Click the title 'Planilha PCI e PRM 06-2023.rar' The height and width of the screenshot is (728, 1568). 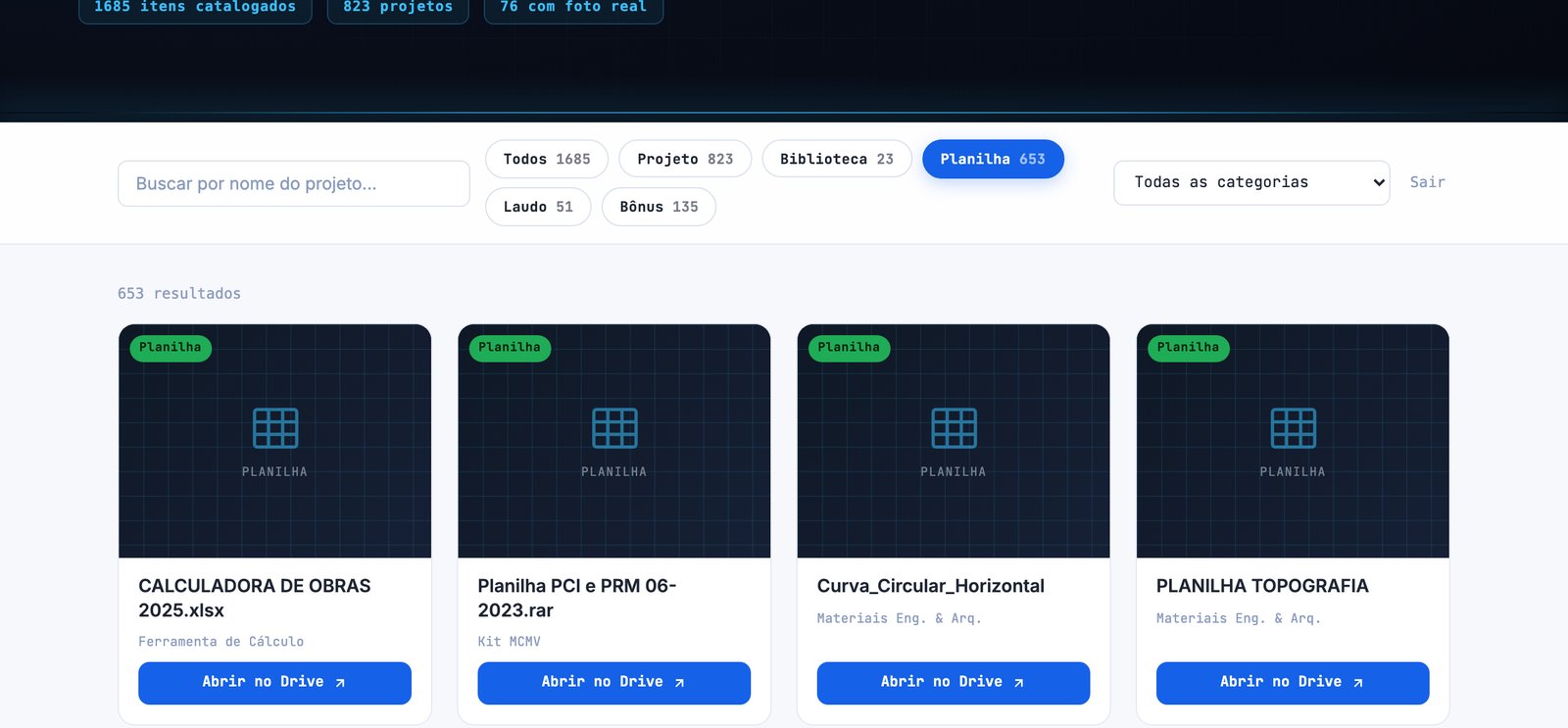pyautogui.click(x=577, y=598)
